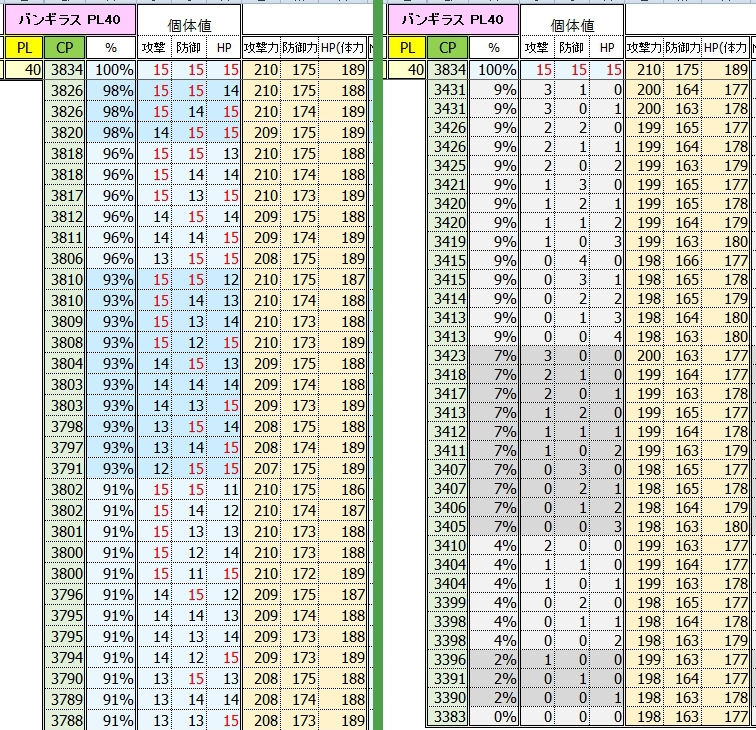Click the 攻撃 header in the left table
Screen dimensions: 756x730
tap(154, 47)
